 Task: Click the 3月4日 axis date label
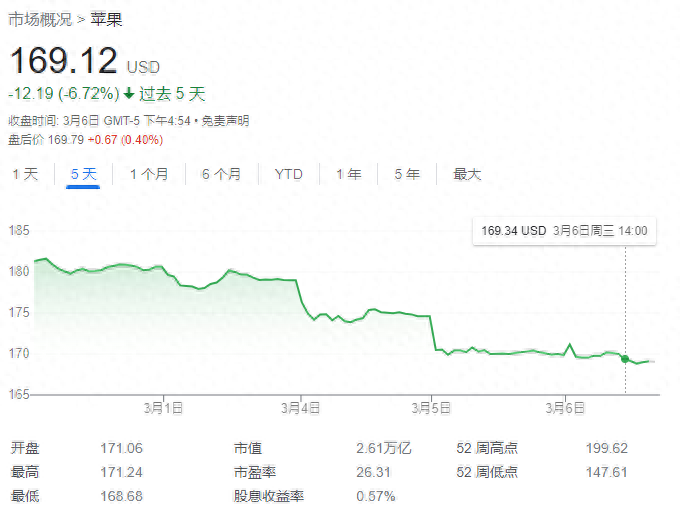[x=301, y=408]
